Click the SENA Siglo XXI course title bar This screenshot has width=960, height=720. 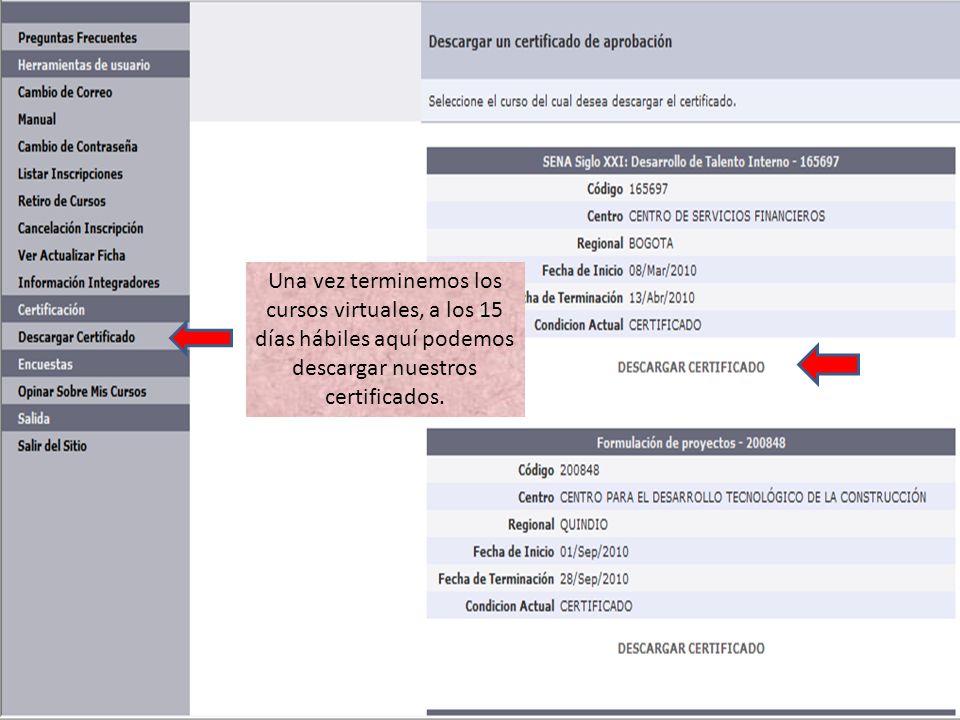[691, 162]
